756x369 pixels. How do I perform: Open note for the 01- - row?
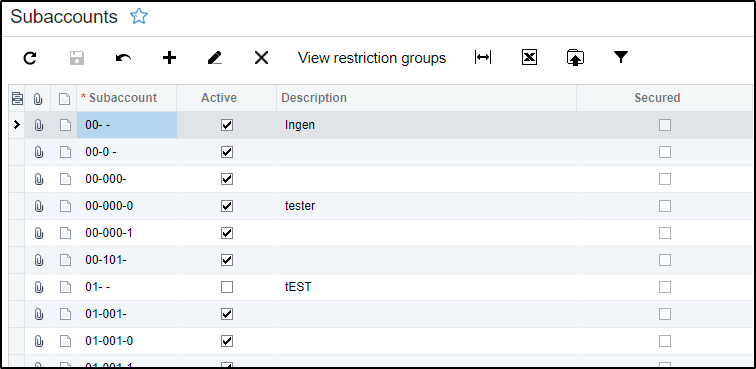[x=65, y=287]
